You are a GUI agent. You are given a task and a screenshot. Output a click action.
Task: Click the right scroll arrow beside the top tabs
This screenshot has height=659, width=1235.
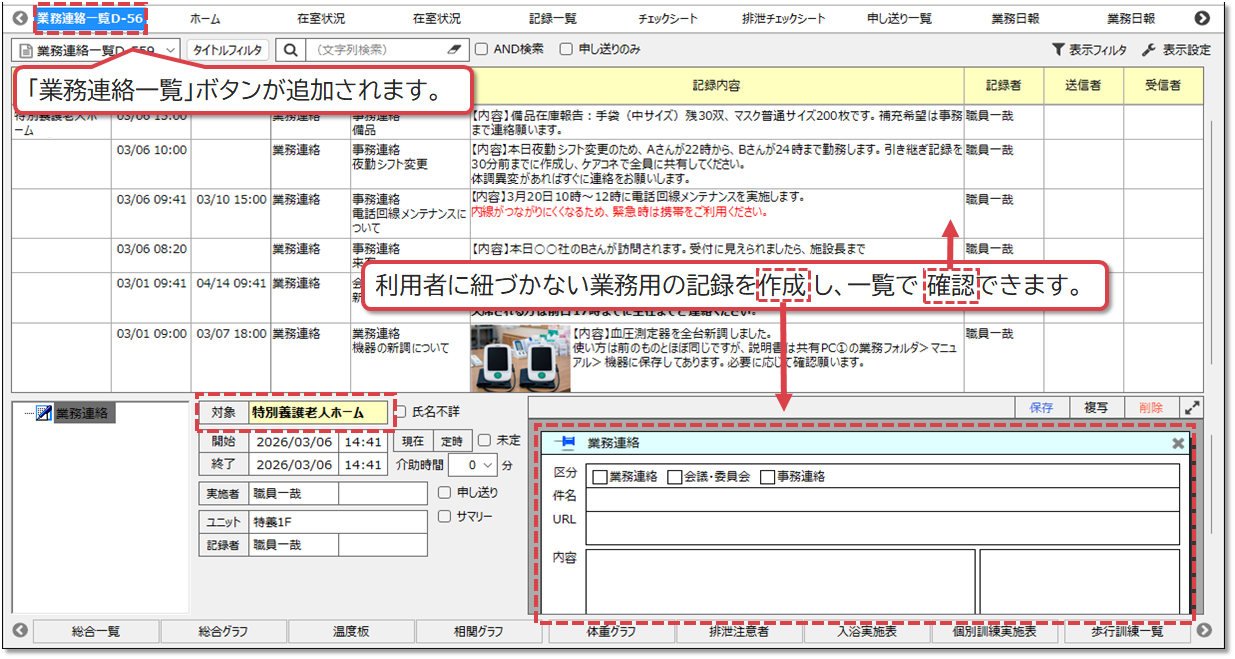click(x=1202, y=19)
